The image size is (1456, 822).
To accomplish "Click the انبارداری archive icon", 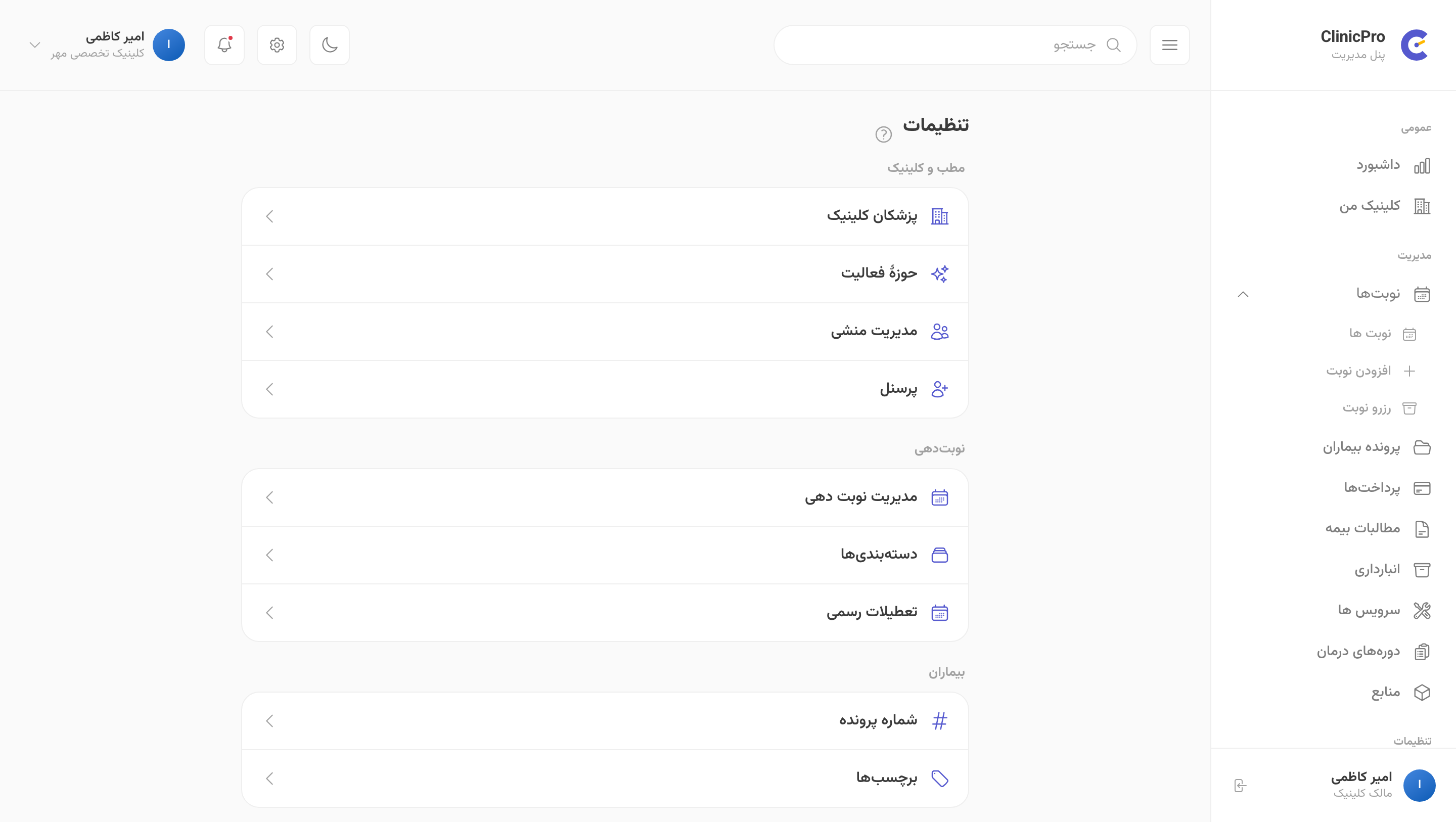I will [1422, 570].
